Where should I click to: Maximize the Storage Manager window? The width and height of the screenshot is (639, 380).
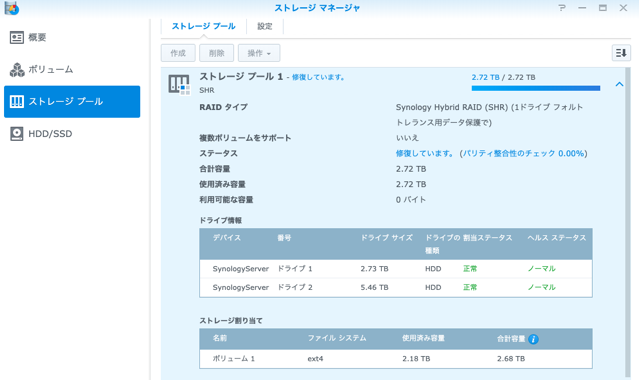[x=603, y=7]
